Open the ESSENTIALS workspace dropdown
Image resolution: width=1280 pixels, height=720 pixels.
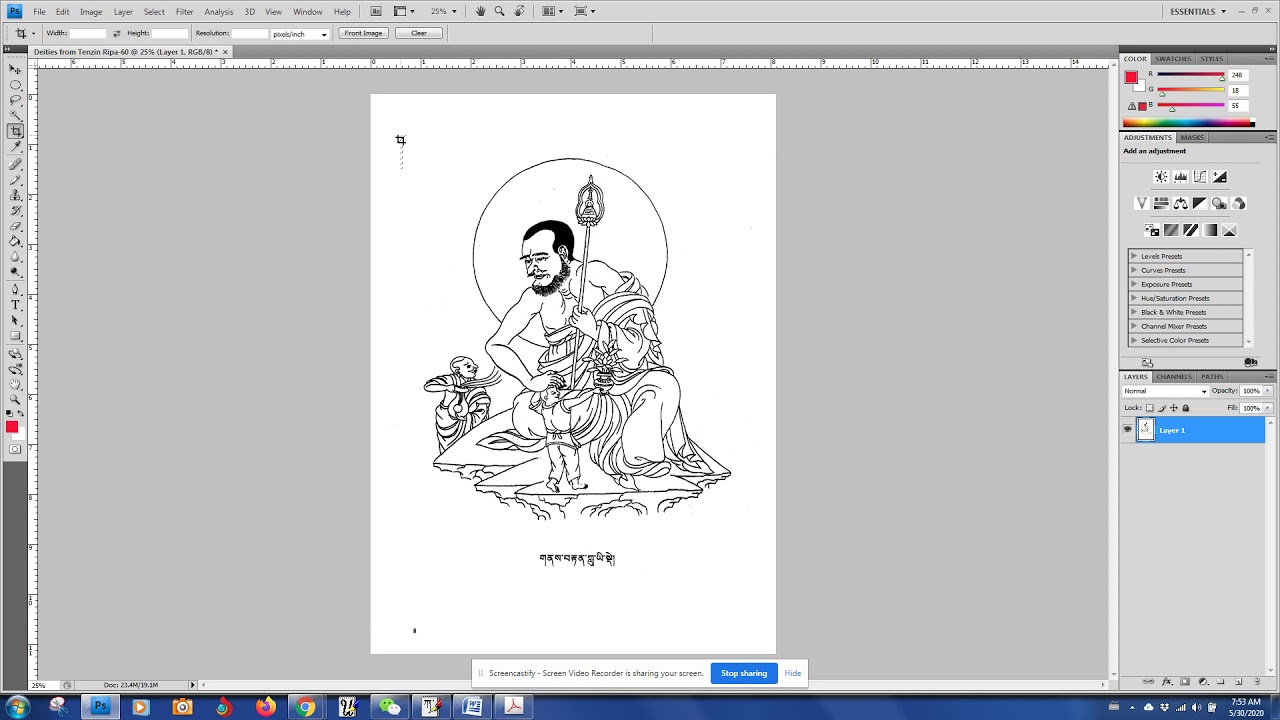(1198, 11)
